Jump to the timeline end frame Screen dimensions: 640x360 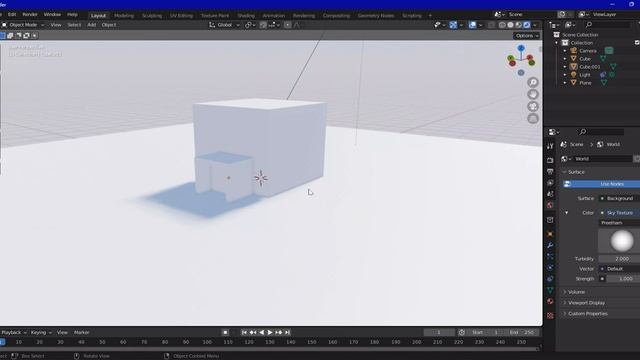point(287,332)
